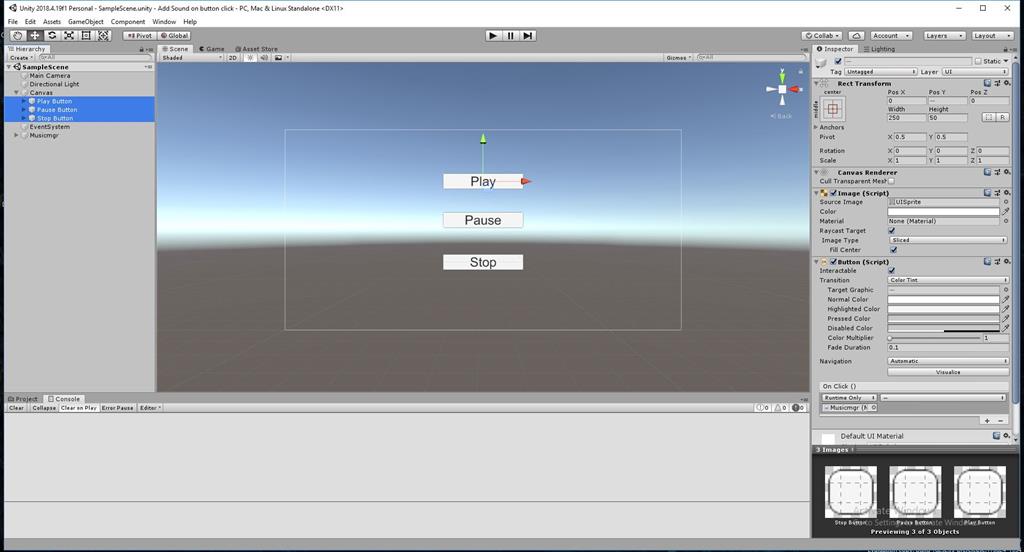This screenshot has height=552, width=1024.
Task: Remove On Click event with minus
Action: [1000, 421]
